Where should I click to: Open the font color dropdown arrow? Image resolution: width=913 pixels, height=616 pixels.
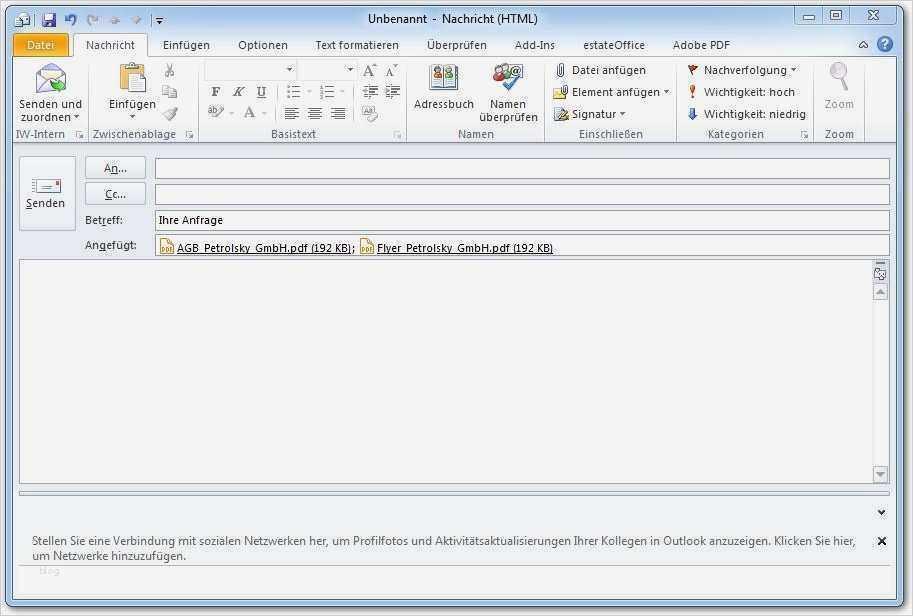click(x=264, y=113)
